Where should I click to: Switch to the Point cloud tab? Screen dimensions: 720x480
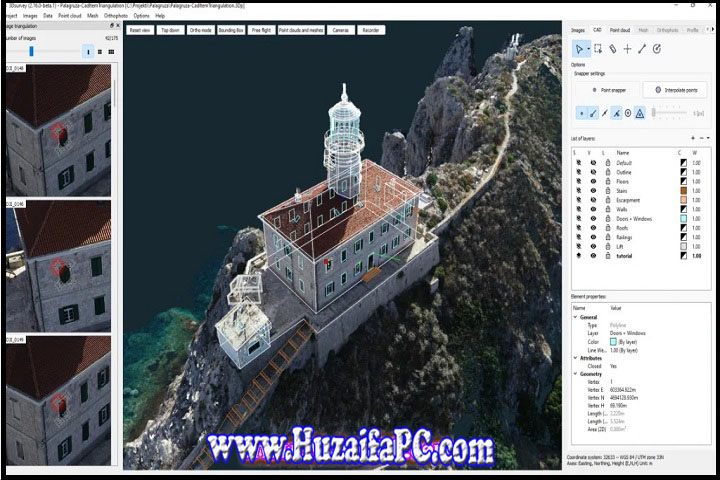click(620, 30)
